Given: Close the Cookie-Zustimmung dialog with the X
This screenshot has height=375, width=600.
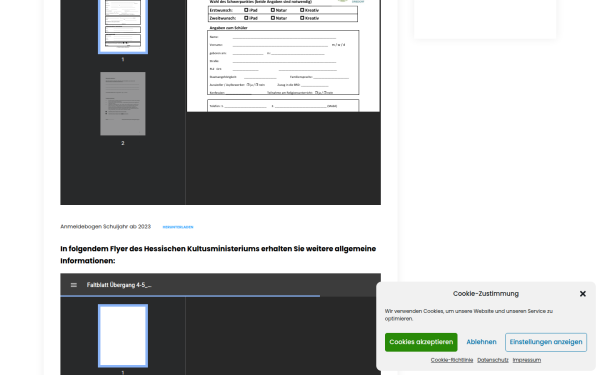Looking at the screenshot, I should [x=582, y=294].
